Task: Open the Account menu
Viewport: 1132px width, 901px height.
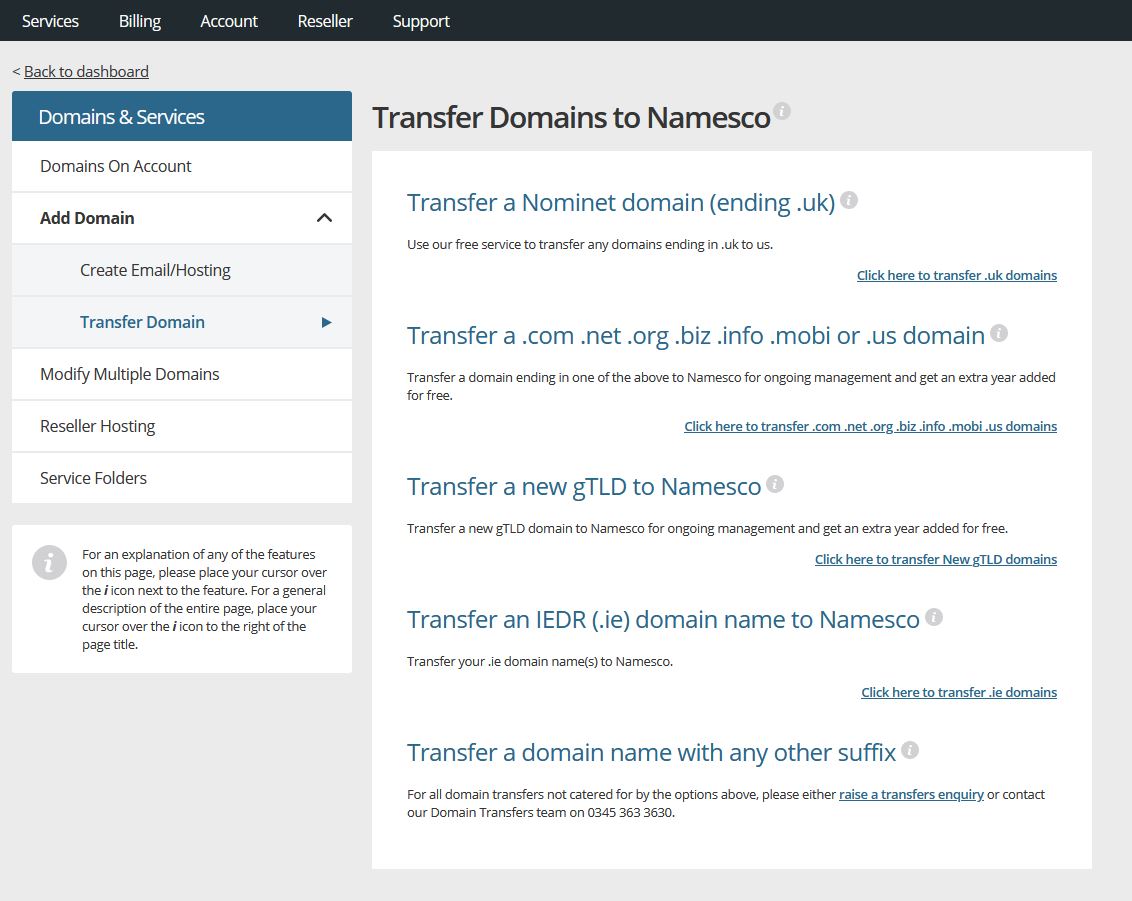Action: pyautogui.click(x=229, y=21)
